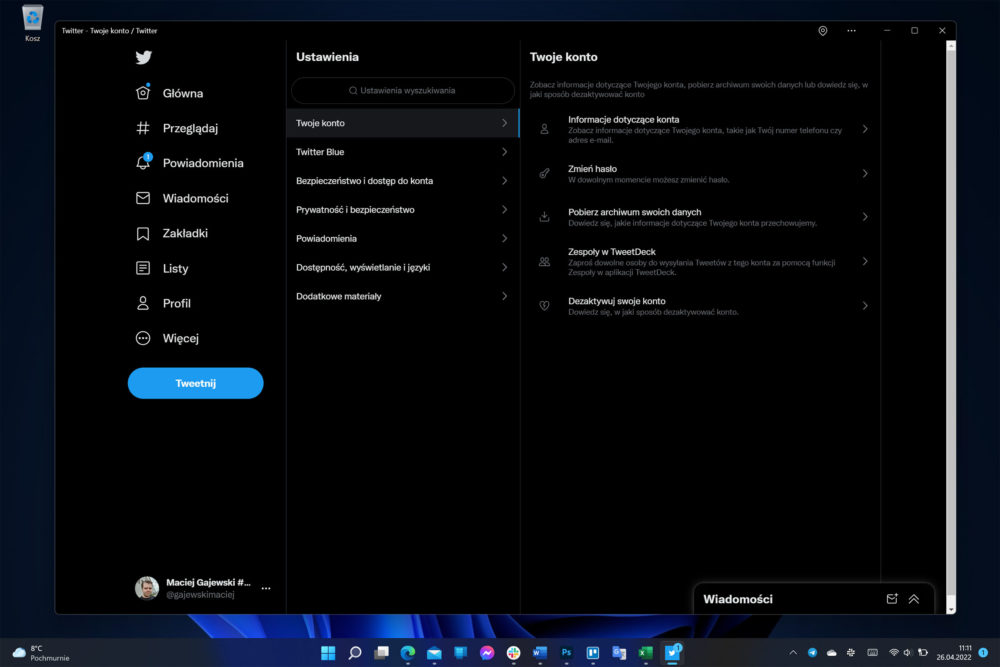Click the weather widget on taskbar
The image size is (1000, 667).
[41, 653]
